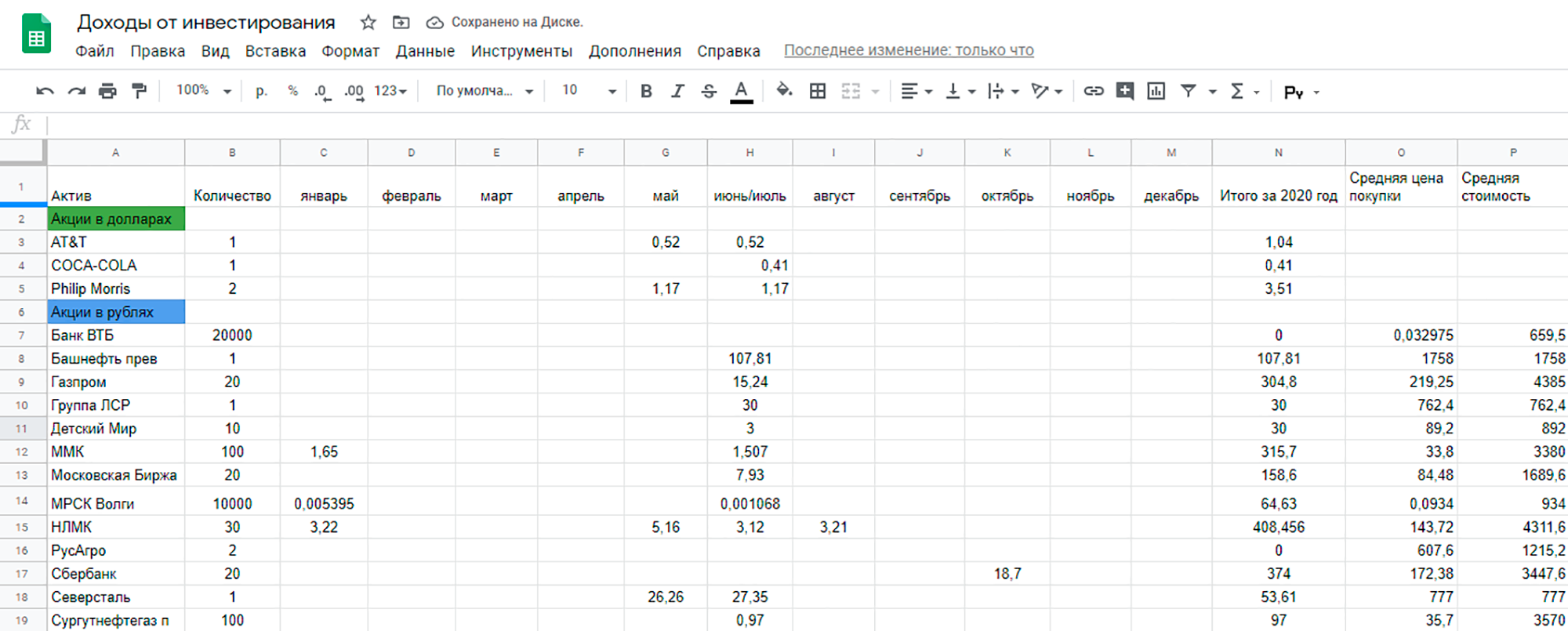The image size is (1568, 631).
Task: Format as currency with р. button
Action: tap(261, 91)
